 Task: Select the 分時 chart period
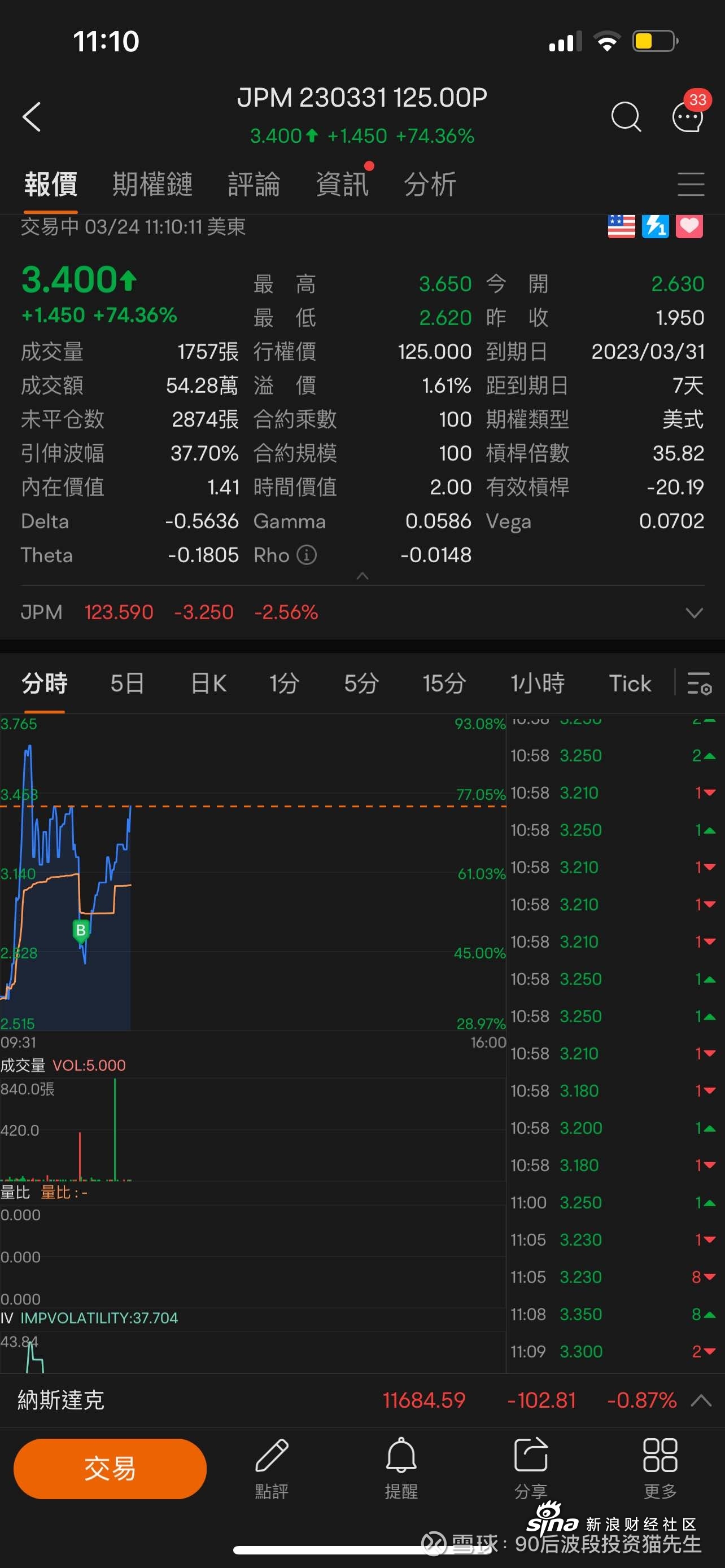point(45,684)
